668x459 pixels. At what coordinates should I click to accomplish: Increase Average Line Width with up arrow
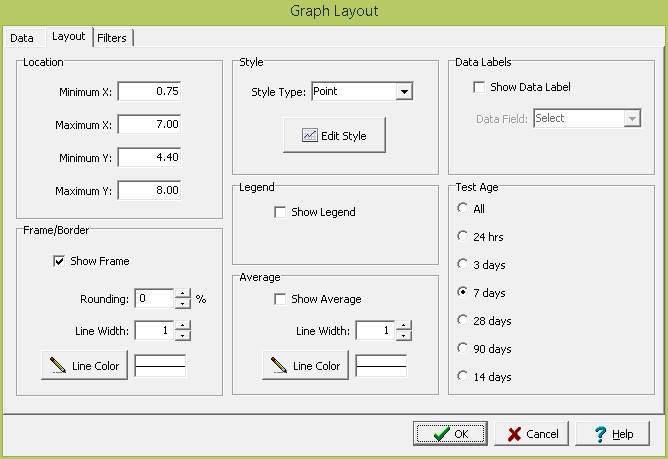tap(403, 325)
